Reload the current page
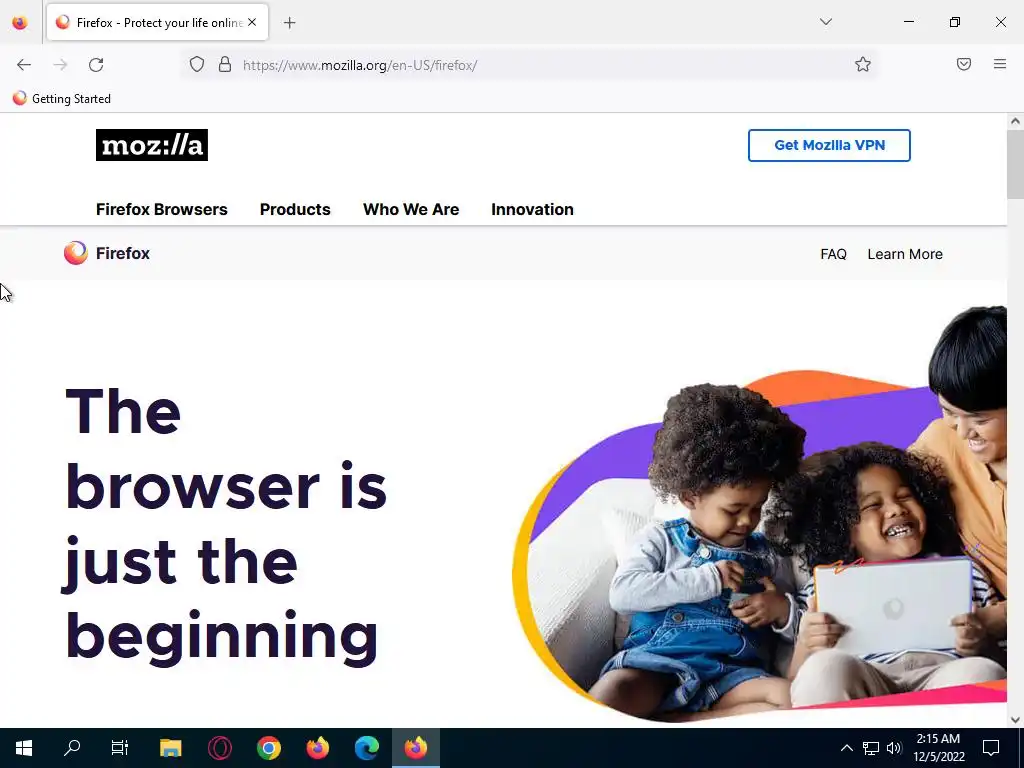Screen dimensions: 1024x768 pyautogui.click(x=96, y=65)
